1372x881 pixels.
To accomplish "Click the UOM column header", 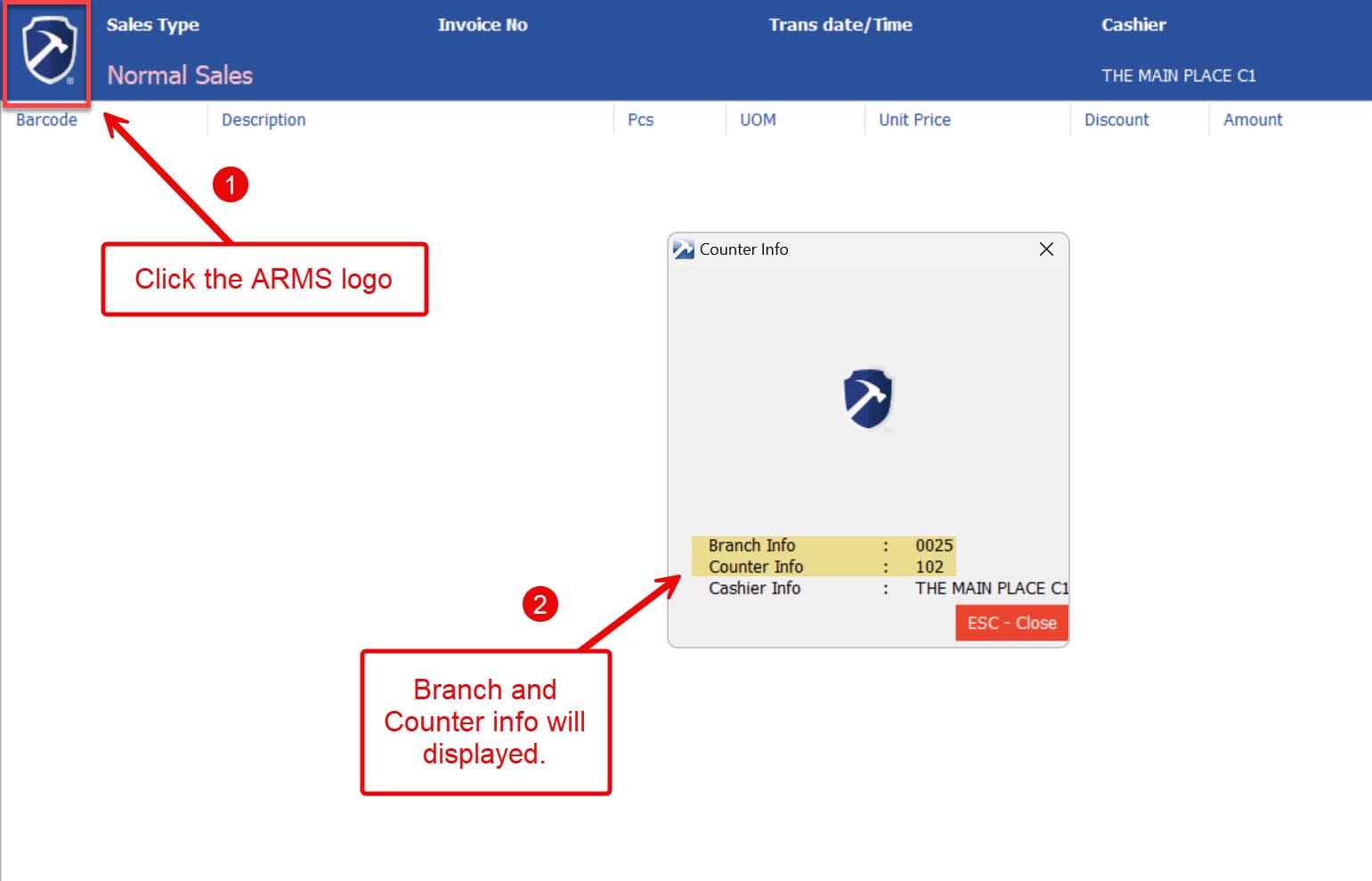I will click(x=758, y=120).
